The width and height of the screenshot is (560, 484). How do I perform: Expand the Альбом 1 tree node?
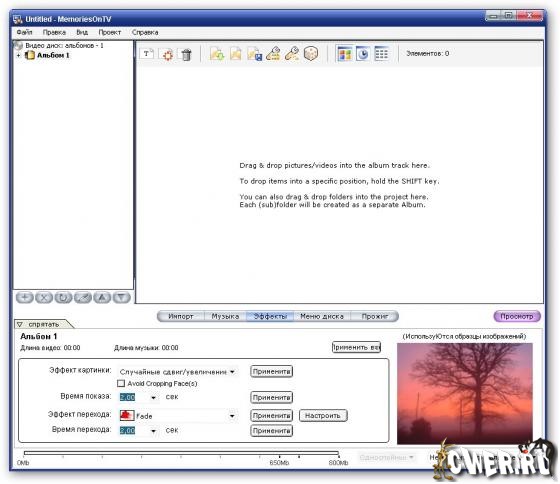point(19,55)
